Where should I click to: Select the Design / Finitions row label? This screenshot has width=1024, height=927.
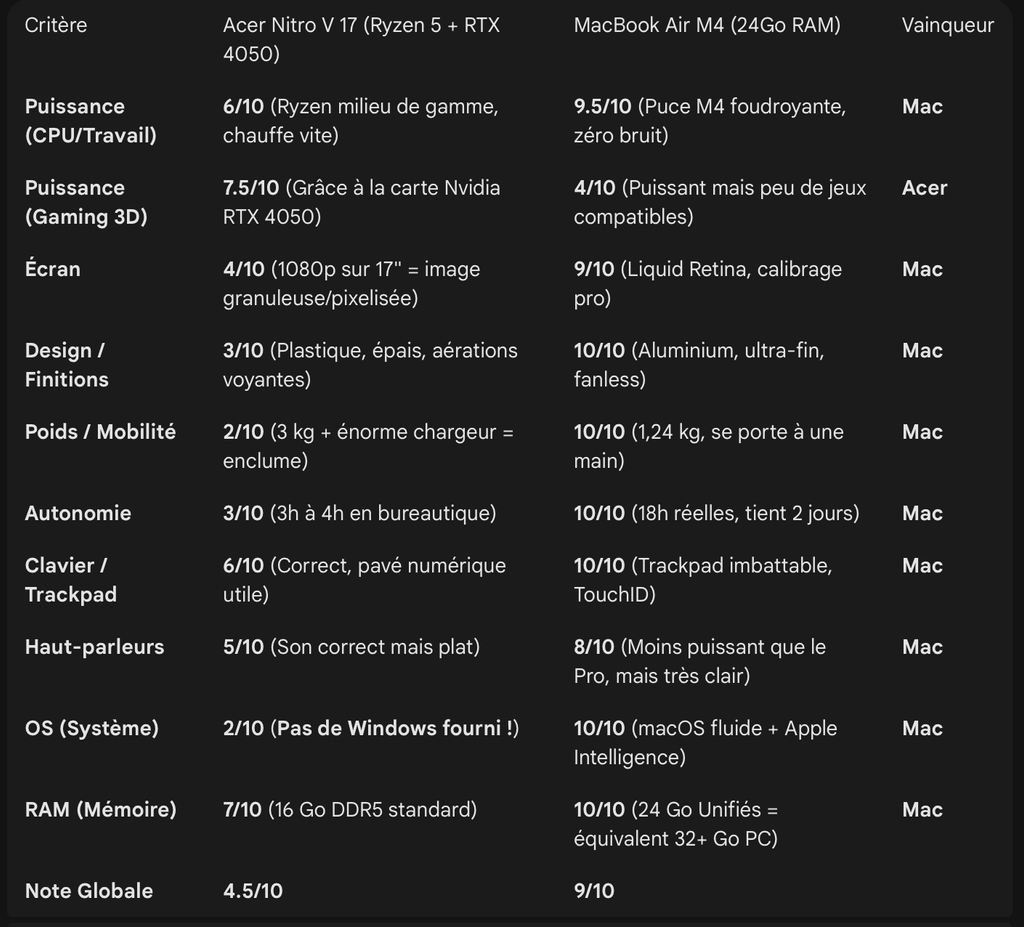point(67,365)
